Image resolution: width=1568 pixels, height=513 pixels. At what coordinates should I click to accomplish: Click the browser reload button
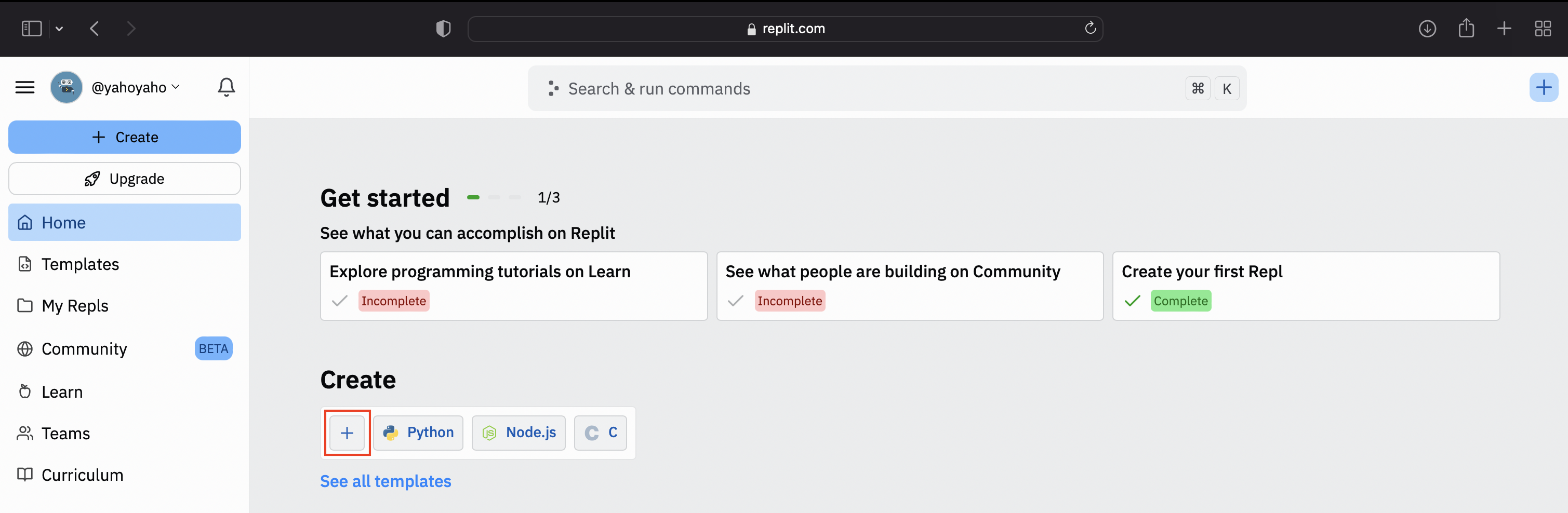(1089, 28)
